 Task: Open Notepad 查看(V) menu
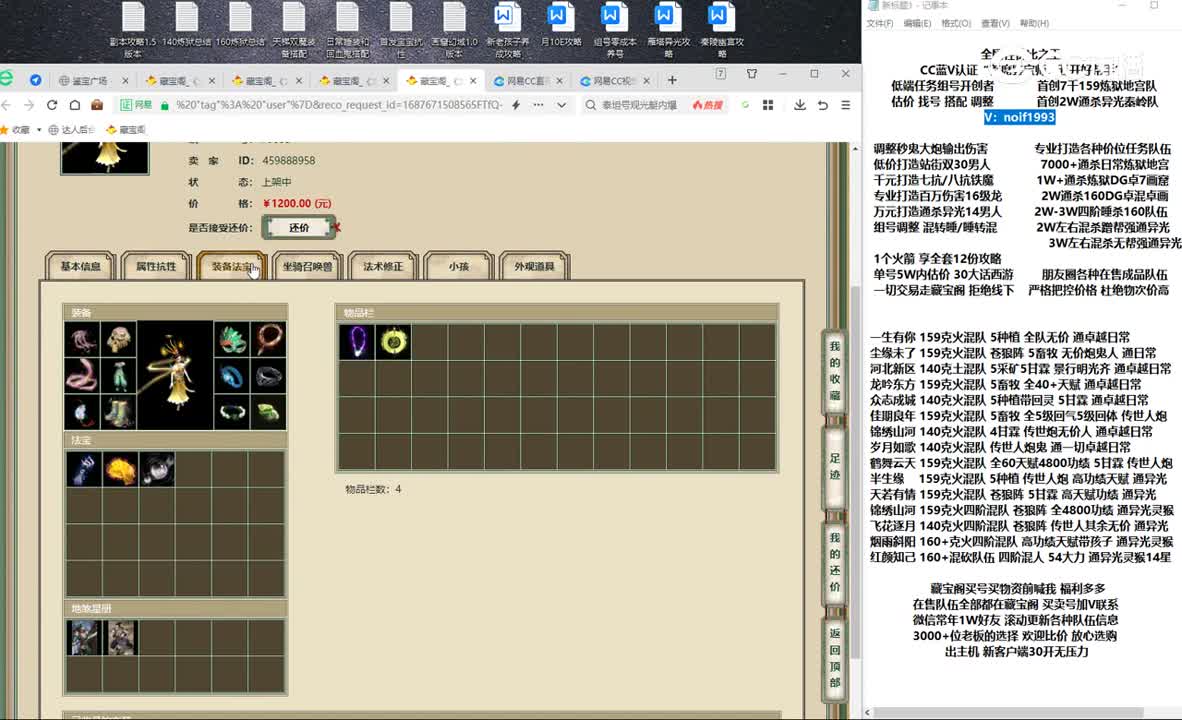click(x=995, y=23)
